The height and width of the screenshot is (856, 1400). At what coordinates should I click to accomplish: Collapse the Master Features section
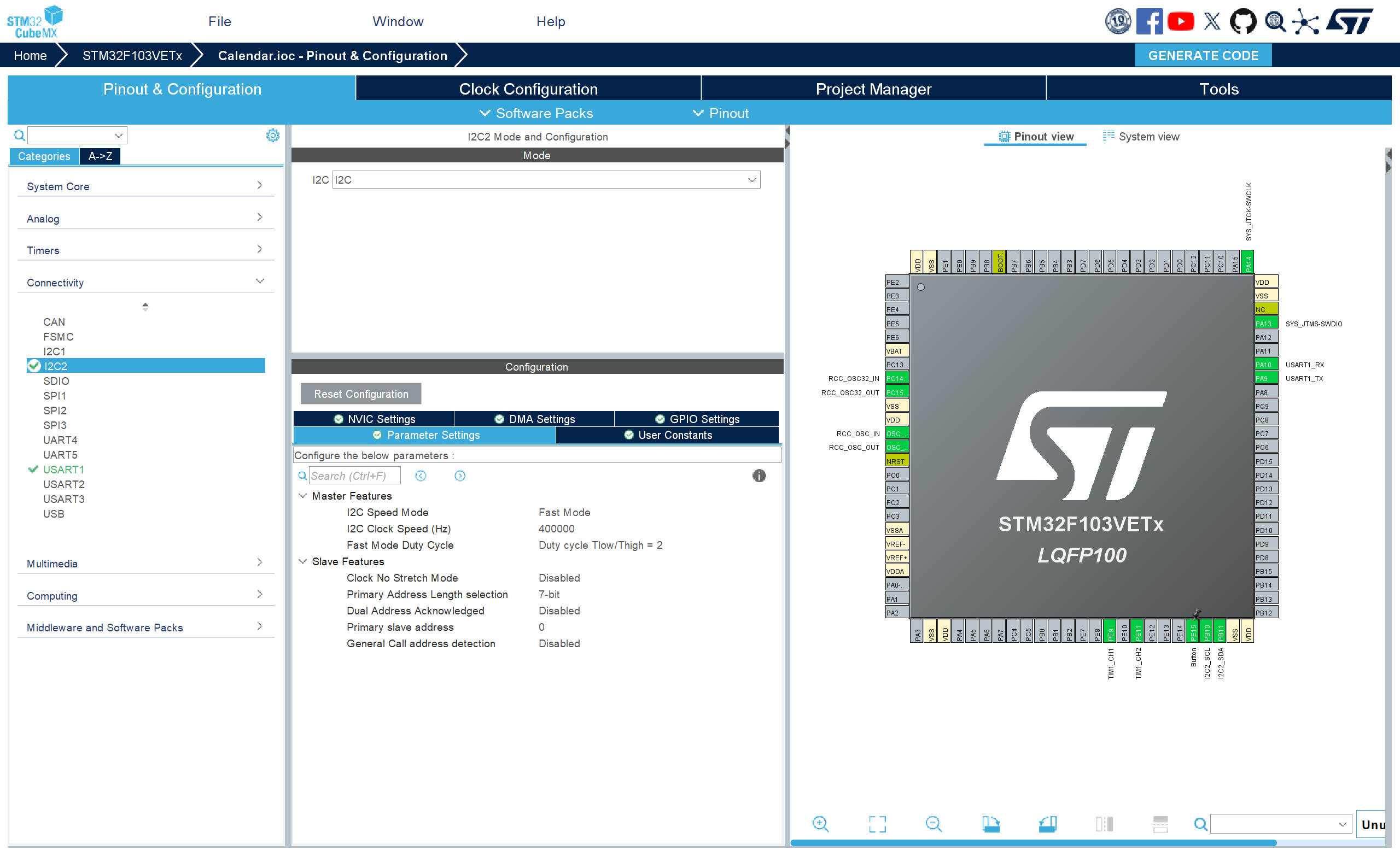pyautogui.click(x=303, y=496)
